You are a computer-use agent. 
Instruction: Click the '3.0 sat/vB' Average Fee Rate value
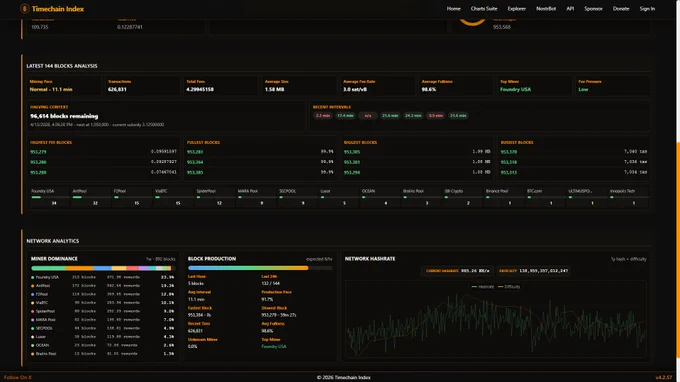tap(355, 89)
